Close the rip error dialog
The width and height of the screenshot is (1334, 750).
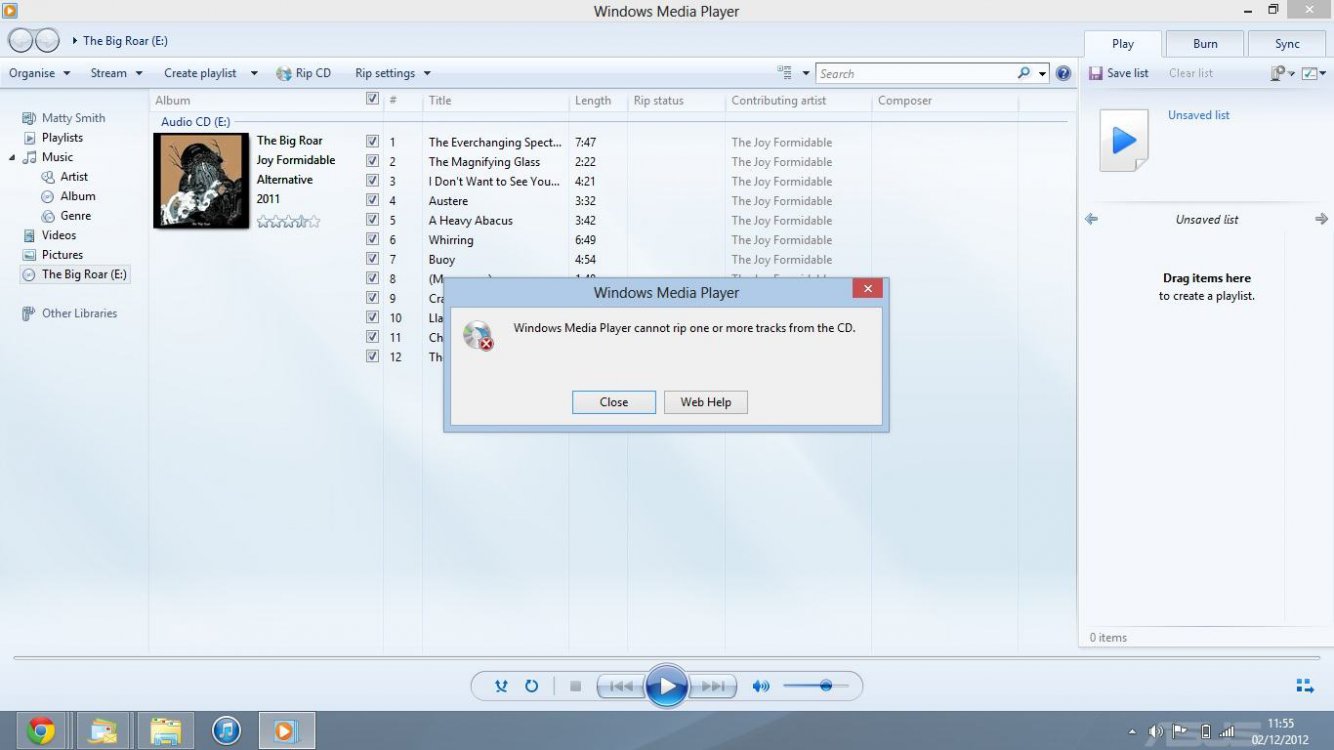[613, 402]
